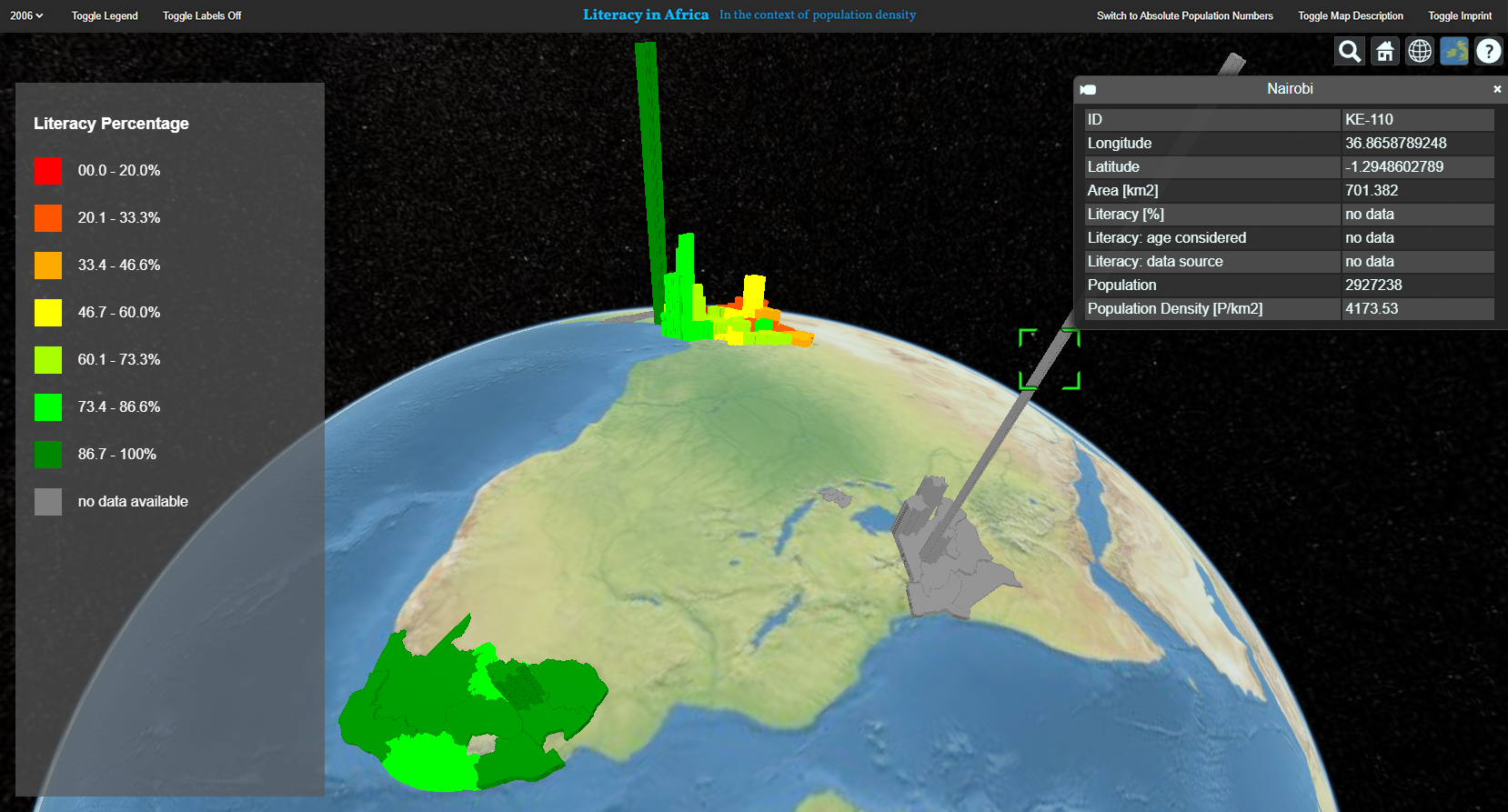Switch to Absolute Population Numbers
1508x812 pixels.
[1184, 15]
